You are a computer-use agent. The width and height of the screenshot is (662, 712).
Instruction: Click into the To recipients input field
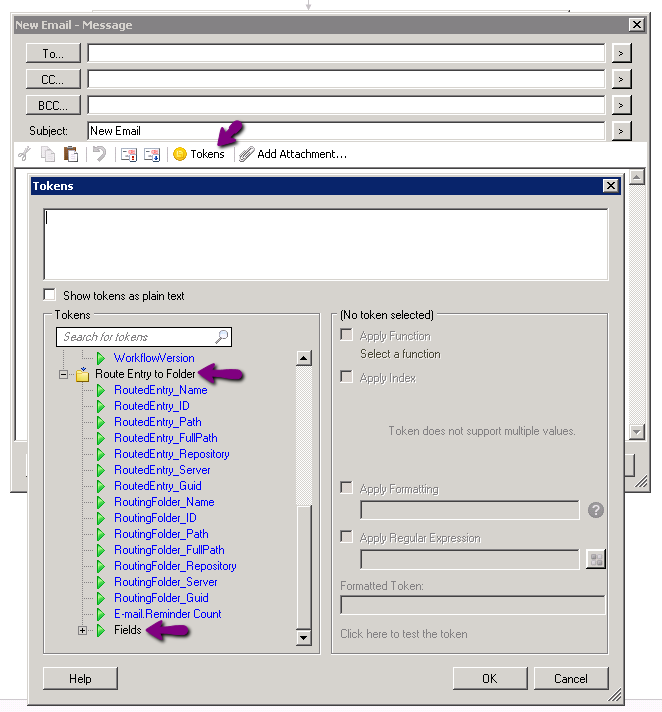[346, 53]
